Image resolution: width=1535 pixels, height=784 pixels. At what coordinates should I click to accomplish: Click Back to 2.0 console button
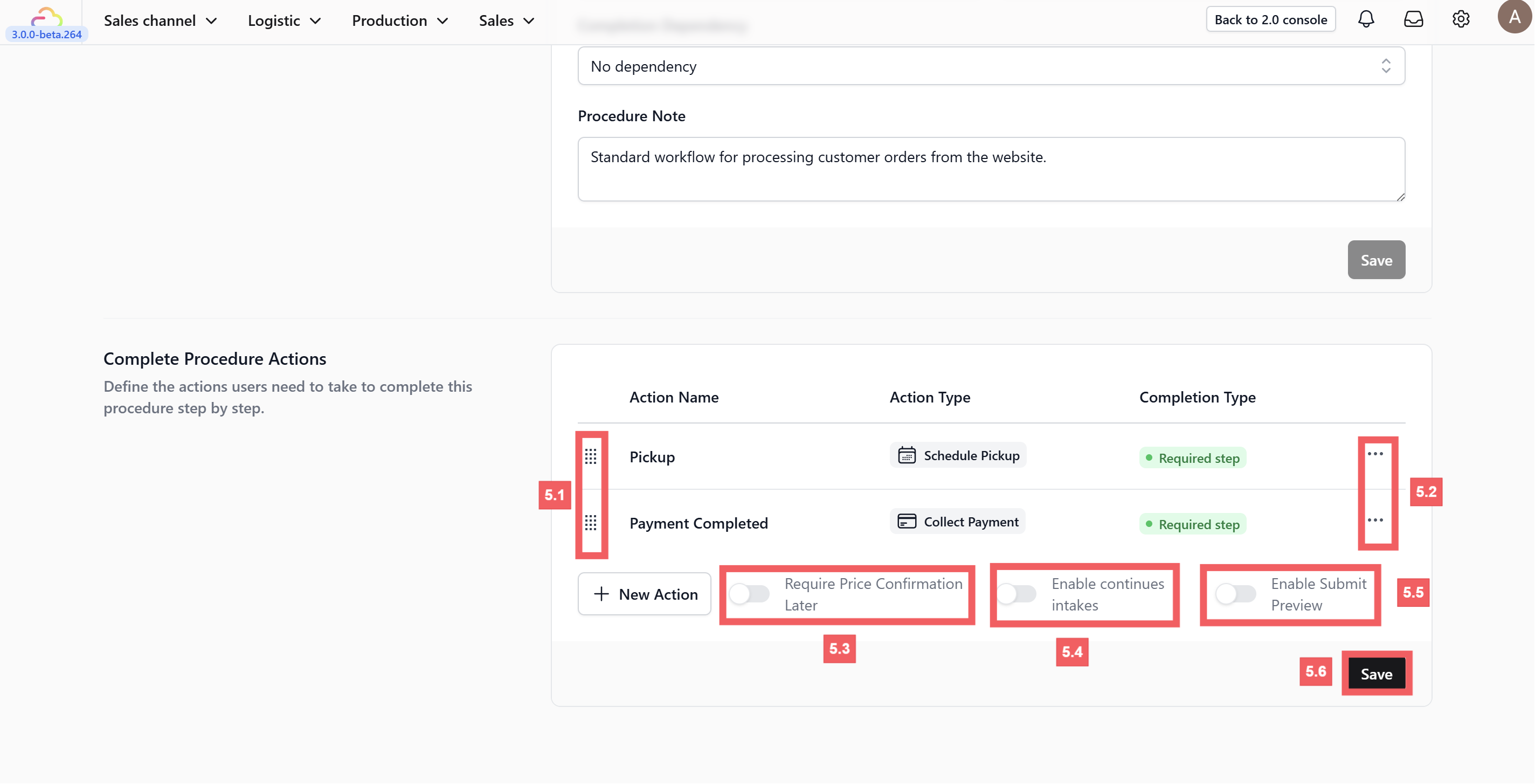pyautogui.click(x=1270, y=19)
